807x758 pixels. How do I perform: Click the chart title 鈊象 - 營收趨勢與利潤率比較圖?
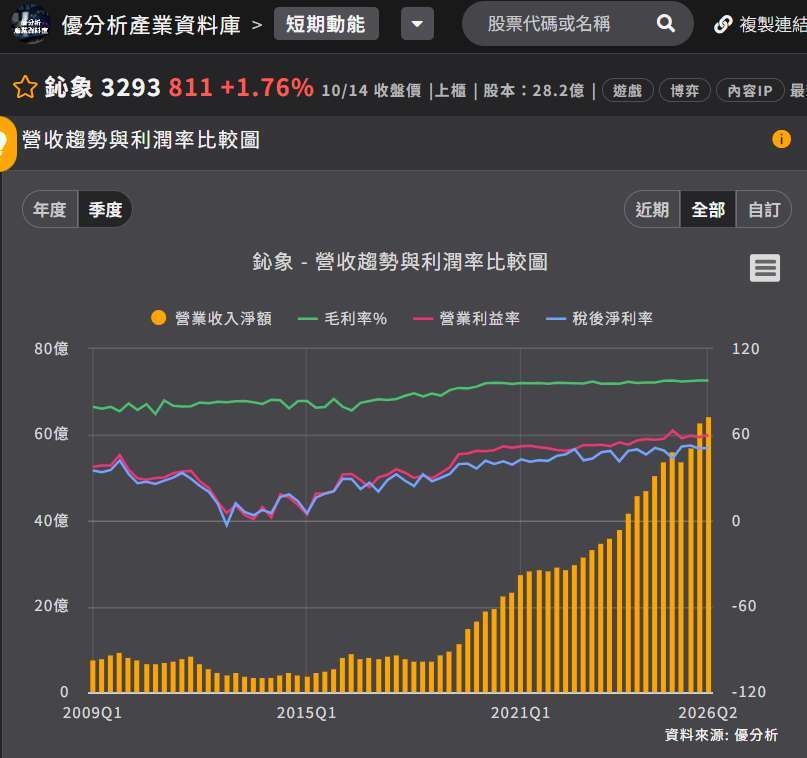(400, 262)
